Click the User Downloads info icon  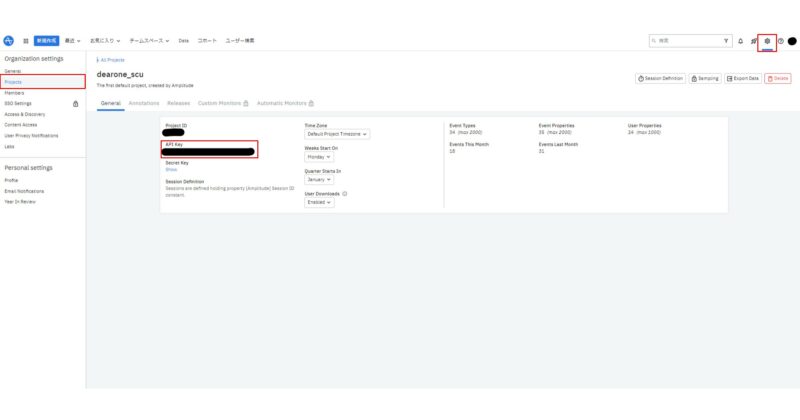pyautogui.click(x=345, y=194)
